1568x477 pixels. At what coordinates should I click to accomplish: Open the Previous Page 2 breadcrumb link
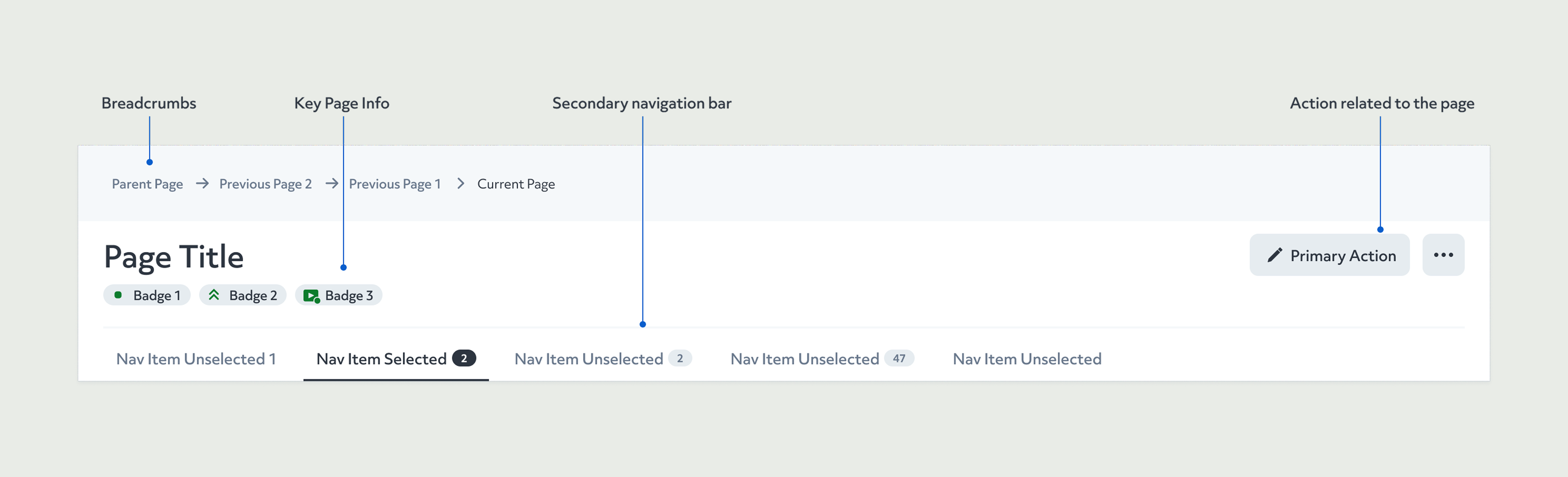[266, 183]
